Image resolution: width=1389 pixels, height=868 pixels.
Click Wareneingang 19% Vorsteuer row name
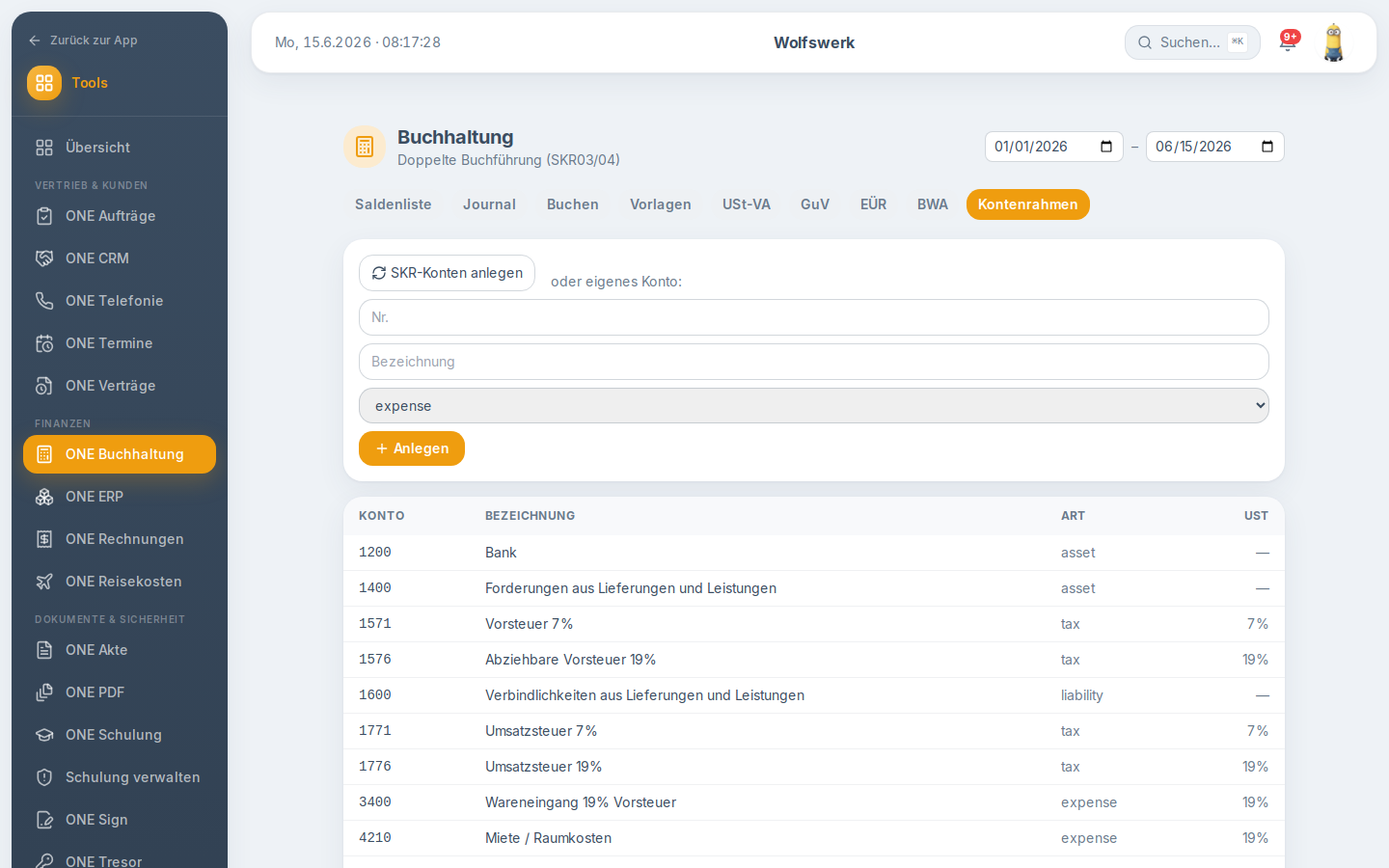[x=581, y=802]
